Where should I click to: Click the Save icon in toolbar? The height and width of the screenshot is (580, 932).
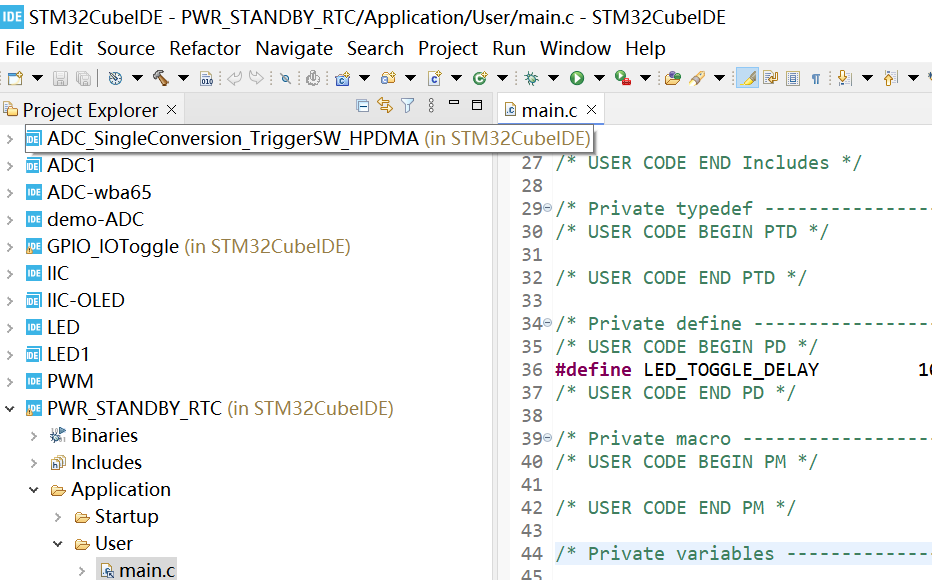tap(60, 78)
